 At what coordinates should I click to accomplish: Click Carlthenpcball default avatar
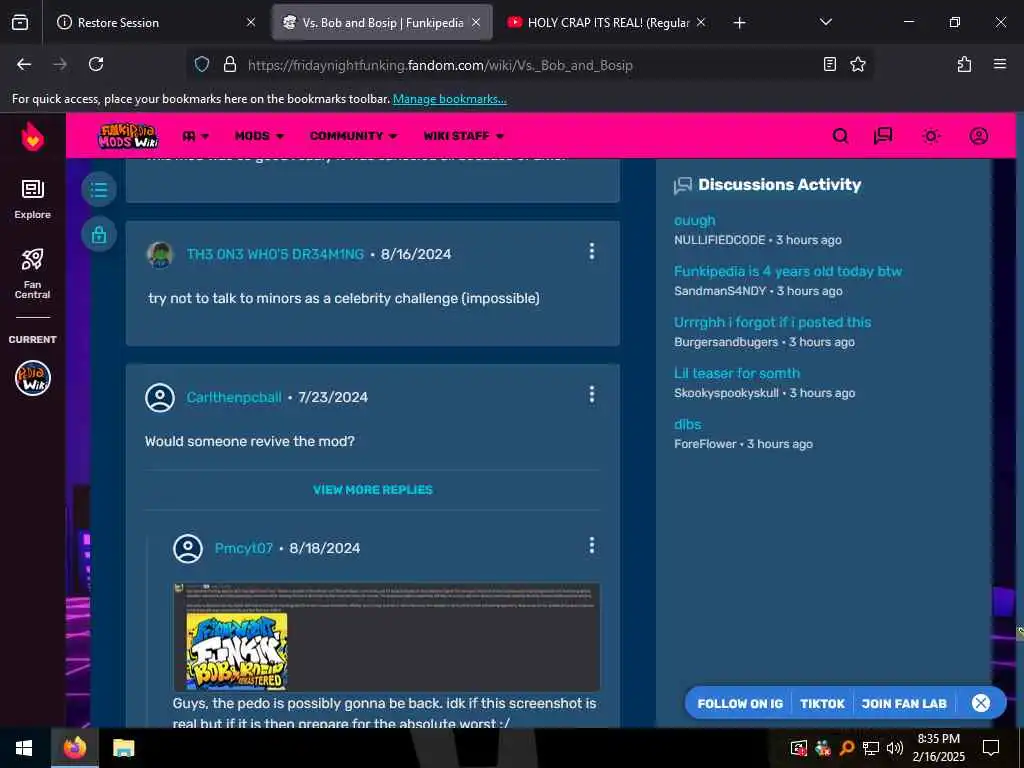[160, 397]
